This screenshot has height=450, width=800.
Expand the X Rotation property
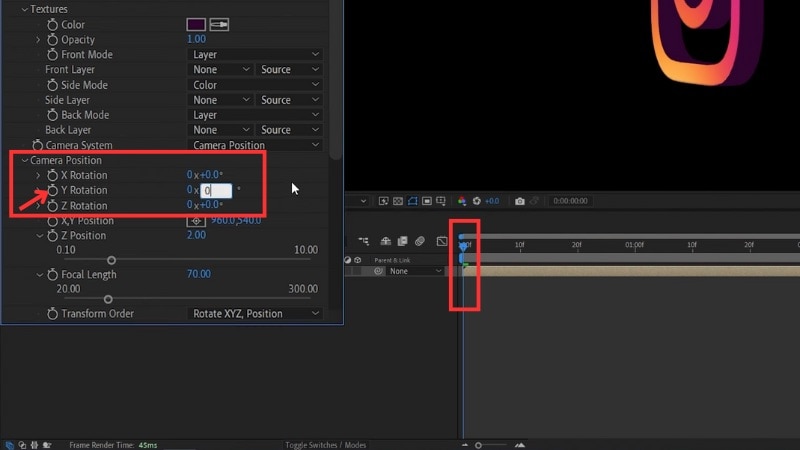(x=38, y=175)
